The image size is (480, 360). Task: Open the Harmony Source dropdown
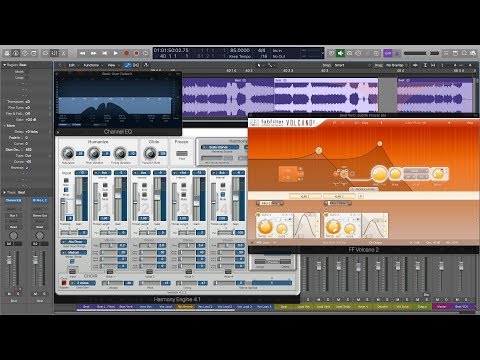(219, 147)
